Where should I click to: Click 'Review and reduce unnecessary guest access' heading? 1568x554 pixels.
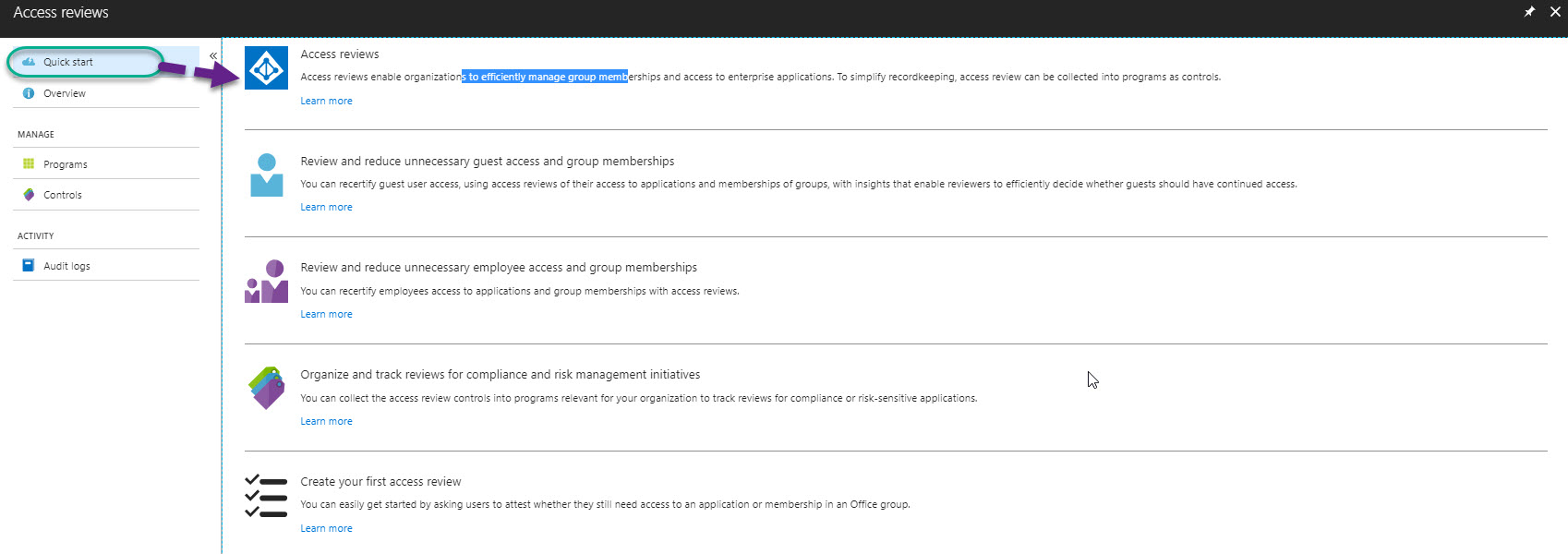(x=488, y=161)
